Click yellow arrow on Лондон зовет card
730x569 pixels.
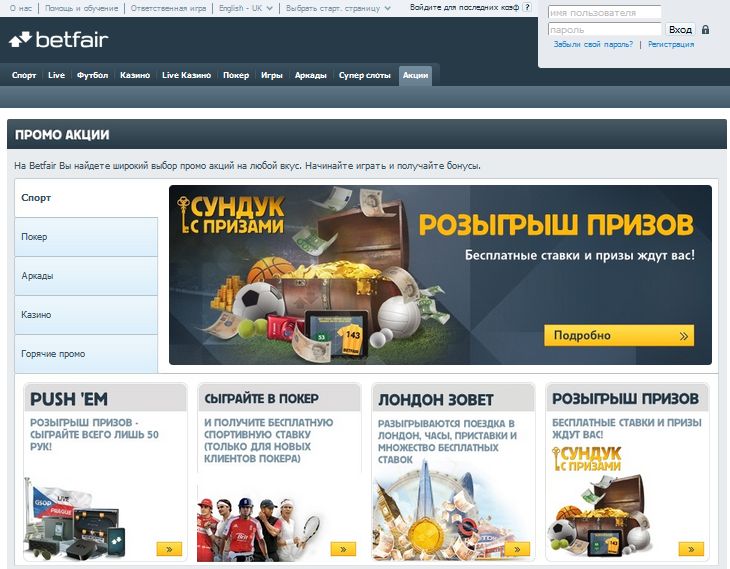(517, 549)
